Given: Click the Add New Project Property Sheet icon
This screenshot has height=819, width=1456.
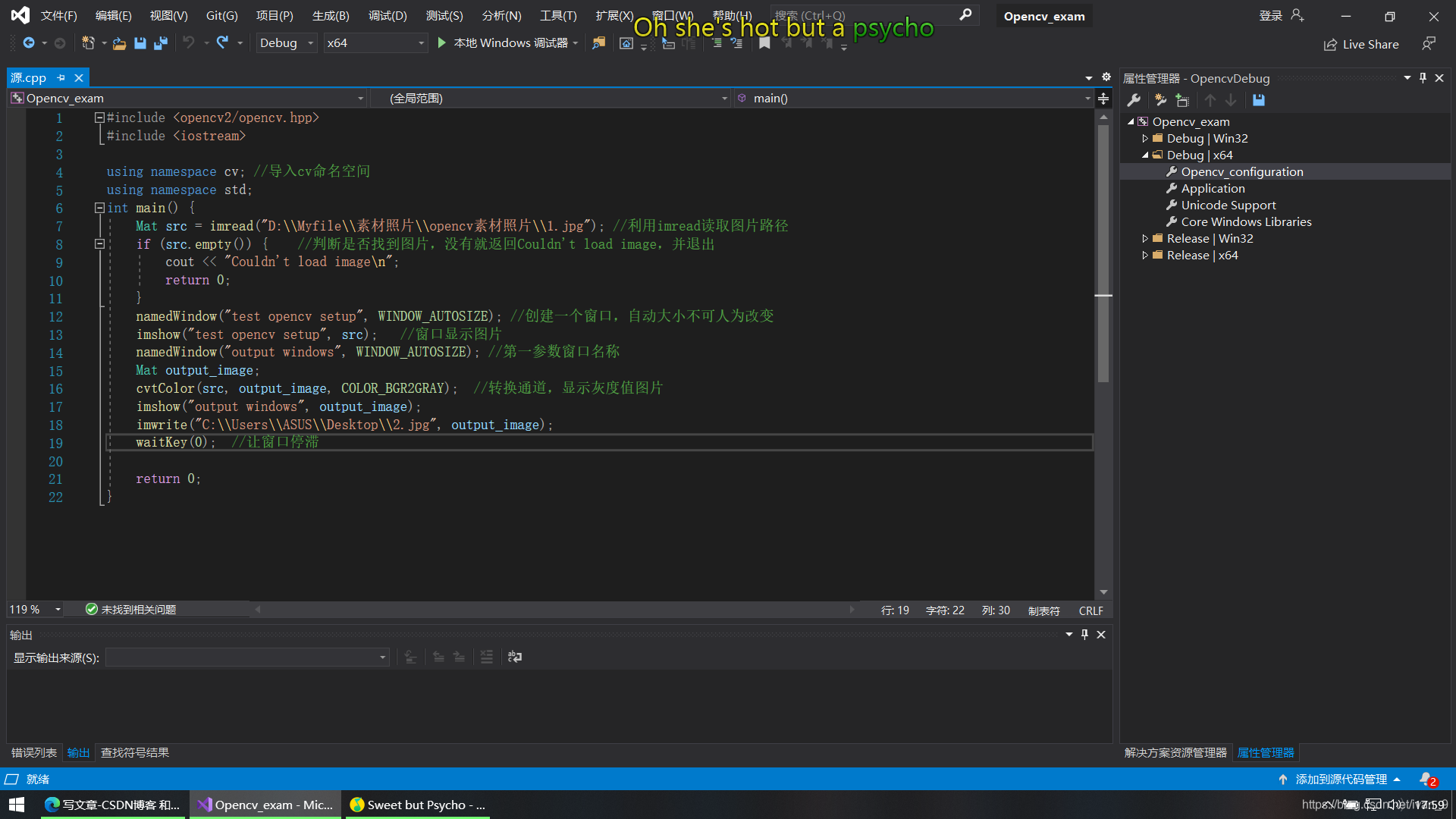Looking at the screenshot, I should click(1160, 100).
